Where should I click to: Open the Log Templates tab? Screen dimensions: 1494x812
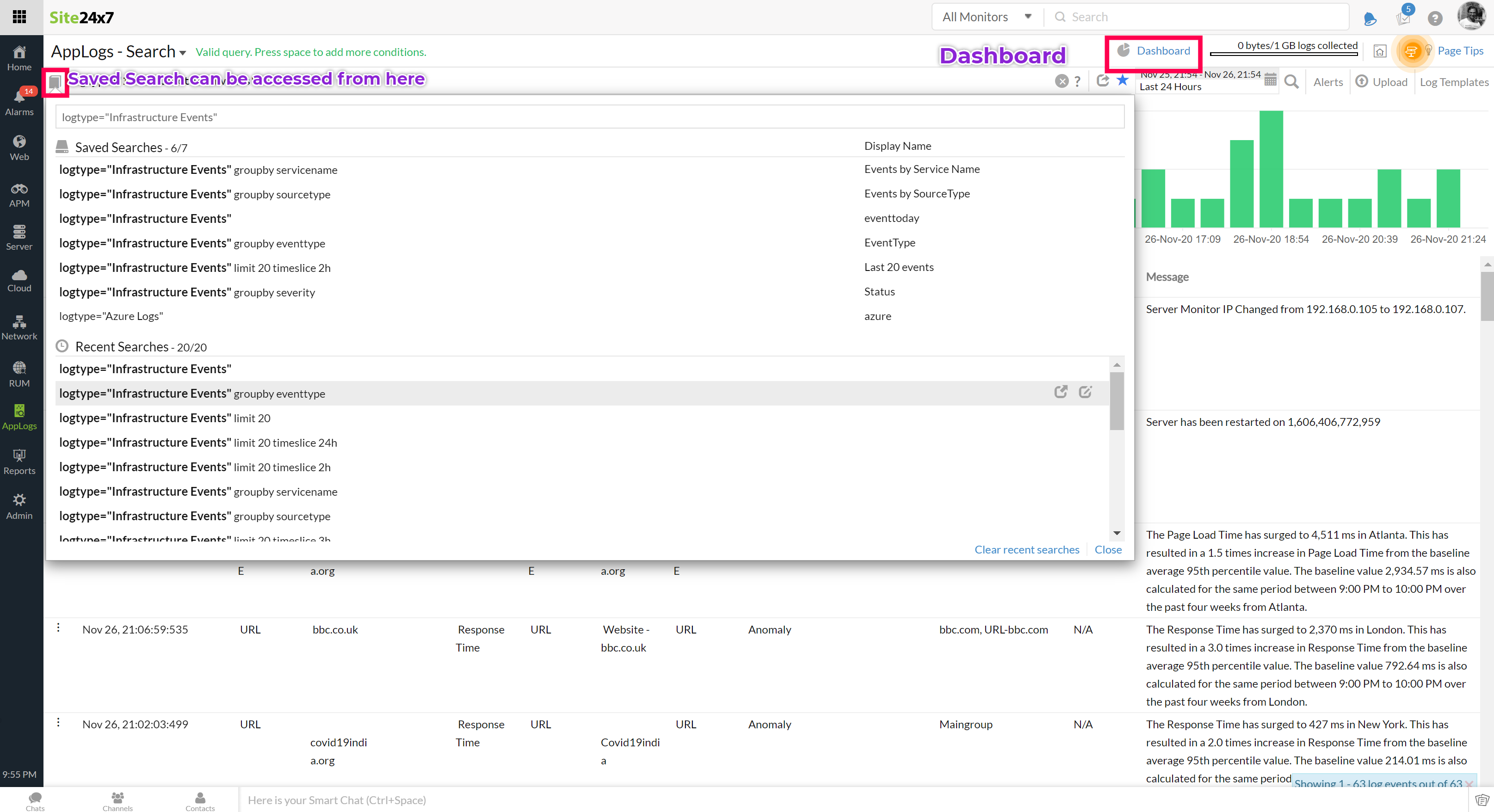1453,82
